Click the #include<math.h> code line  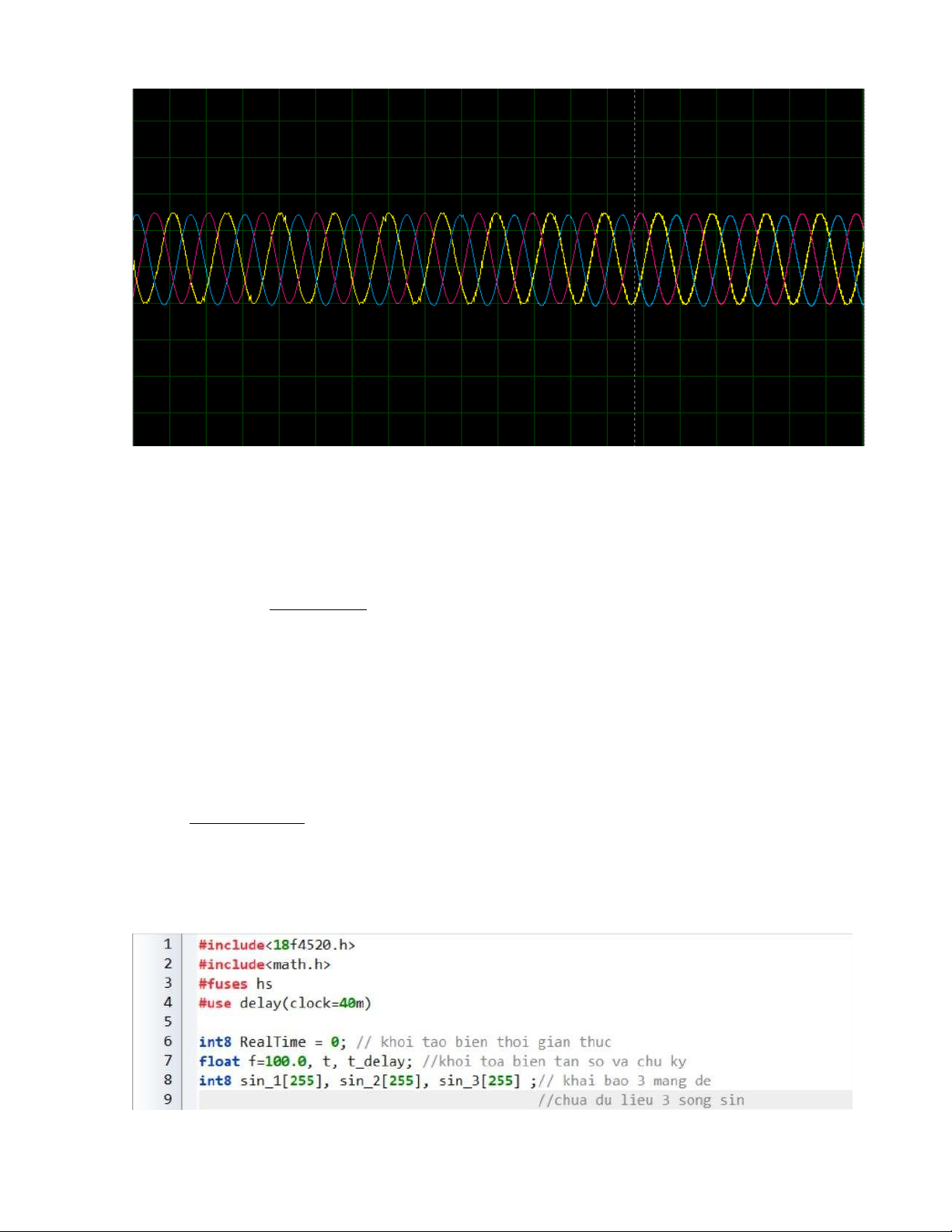[264, 965]
